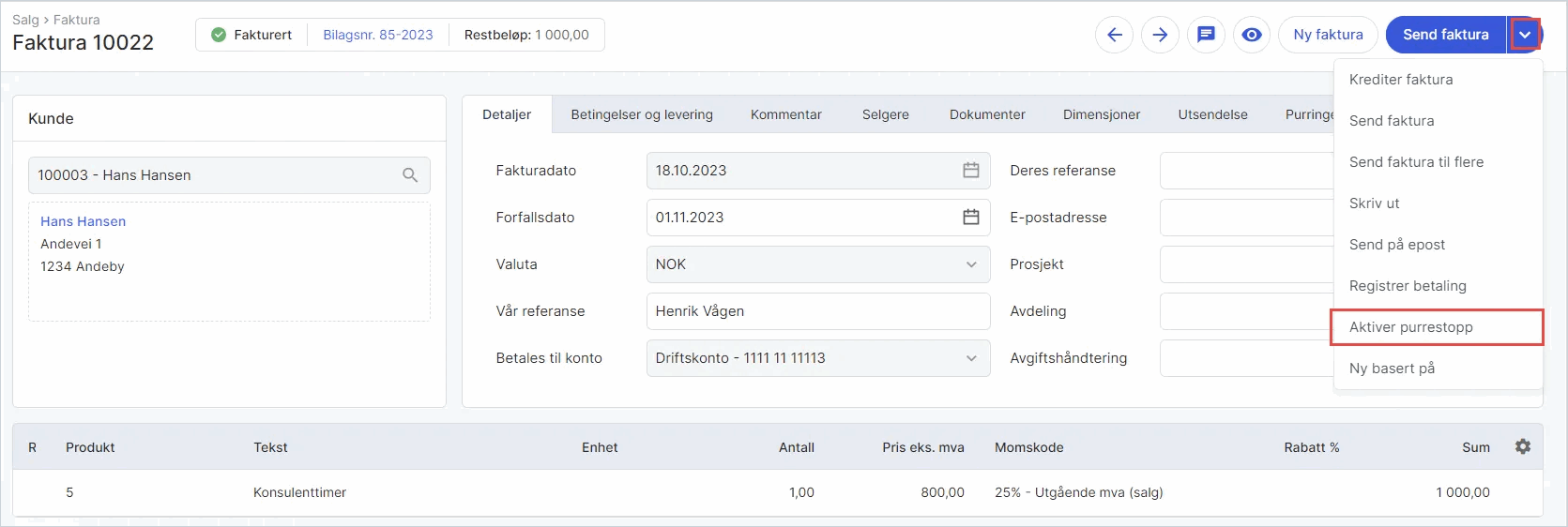Open the Valuta NOK dropdown
The image size is (1568, 527).
click(818, 264)
